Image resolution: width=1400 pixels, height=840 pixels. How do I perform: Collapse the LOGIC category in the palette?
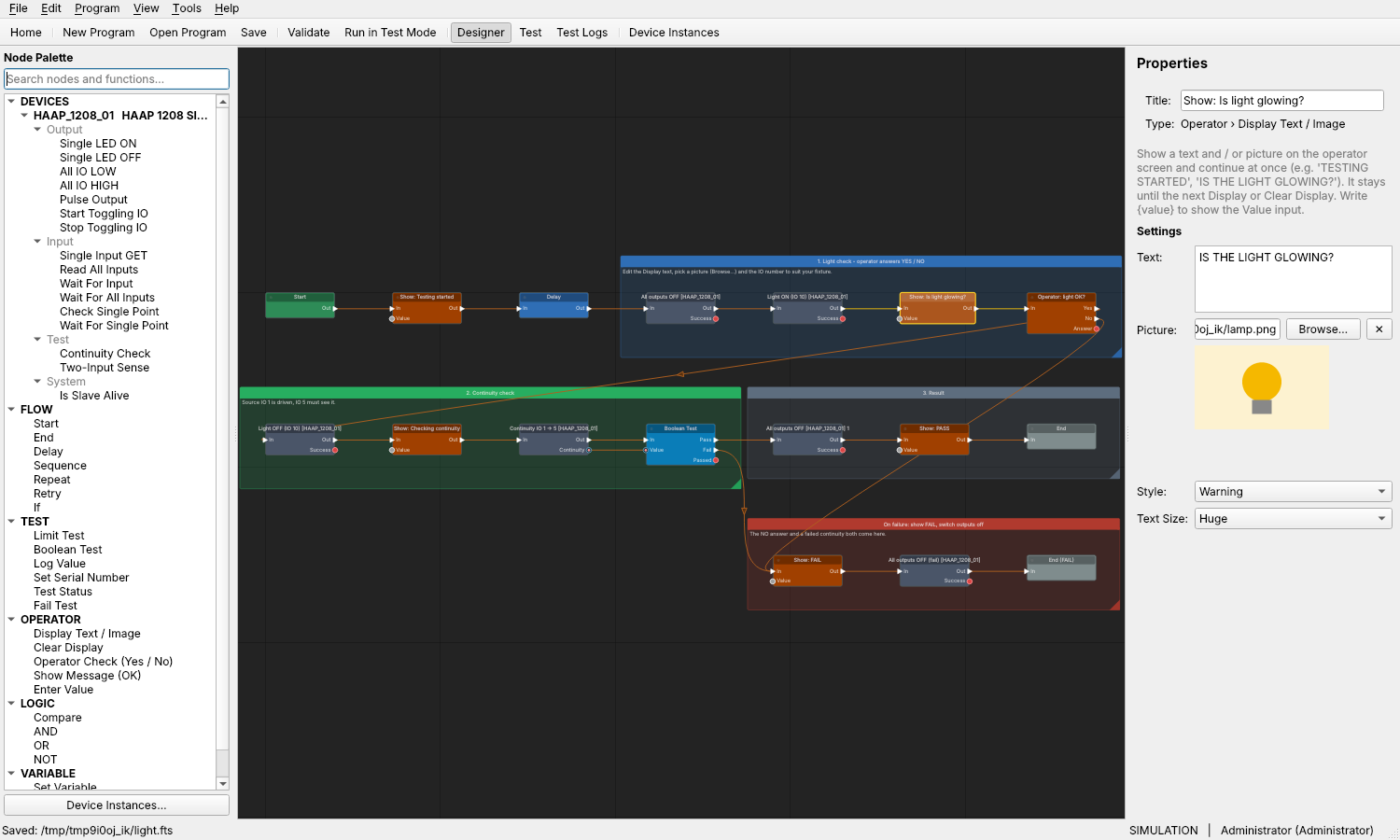11,704
